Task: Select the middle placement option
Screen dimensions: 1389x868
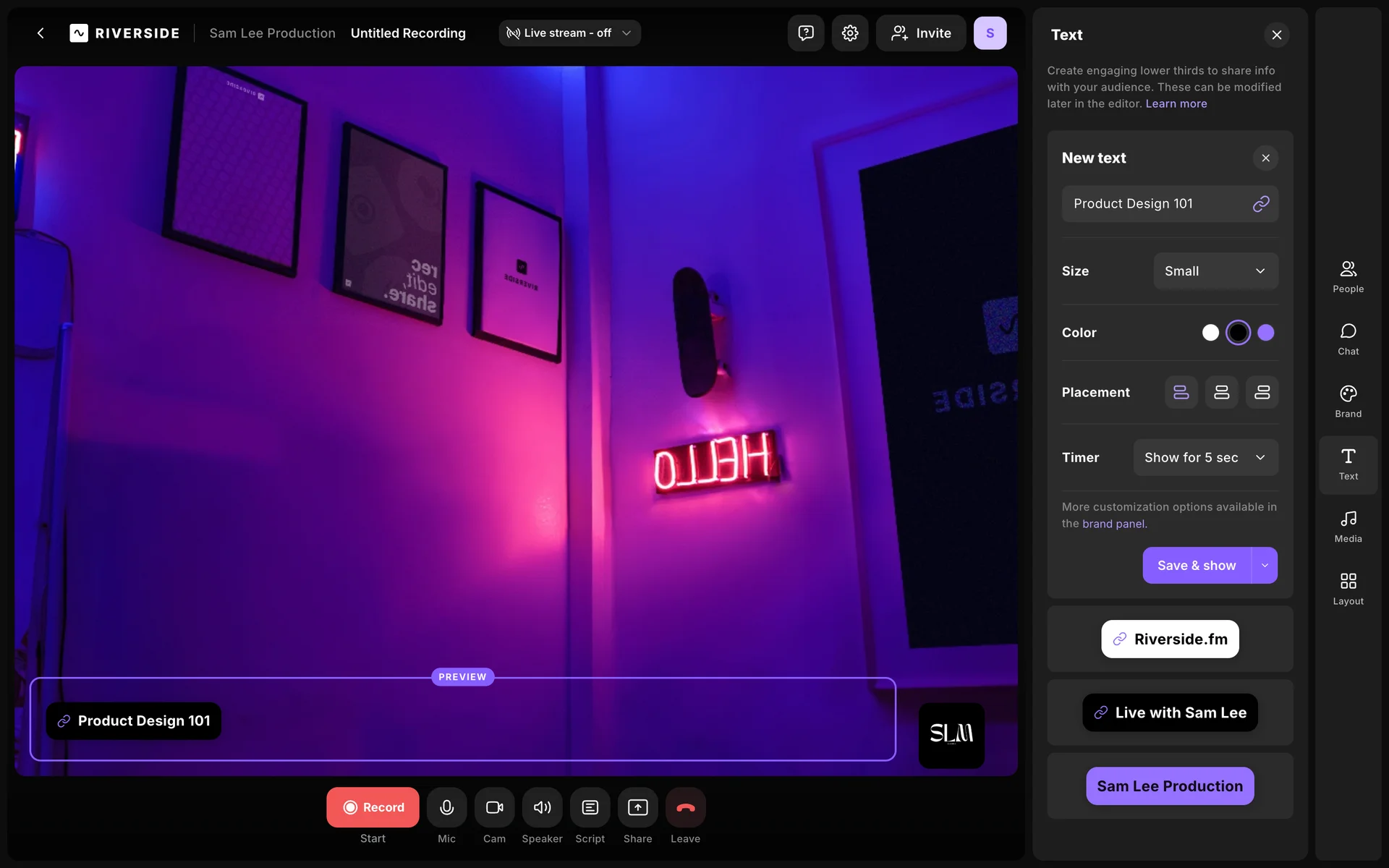Action: [1221, 392]
